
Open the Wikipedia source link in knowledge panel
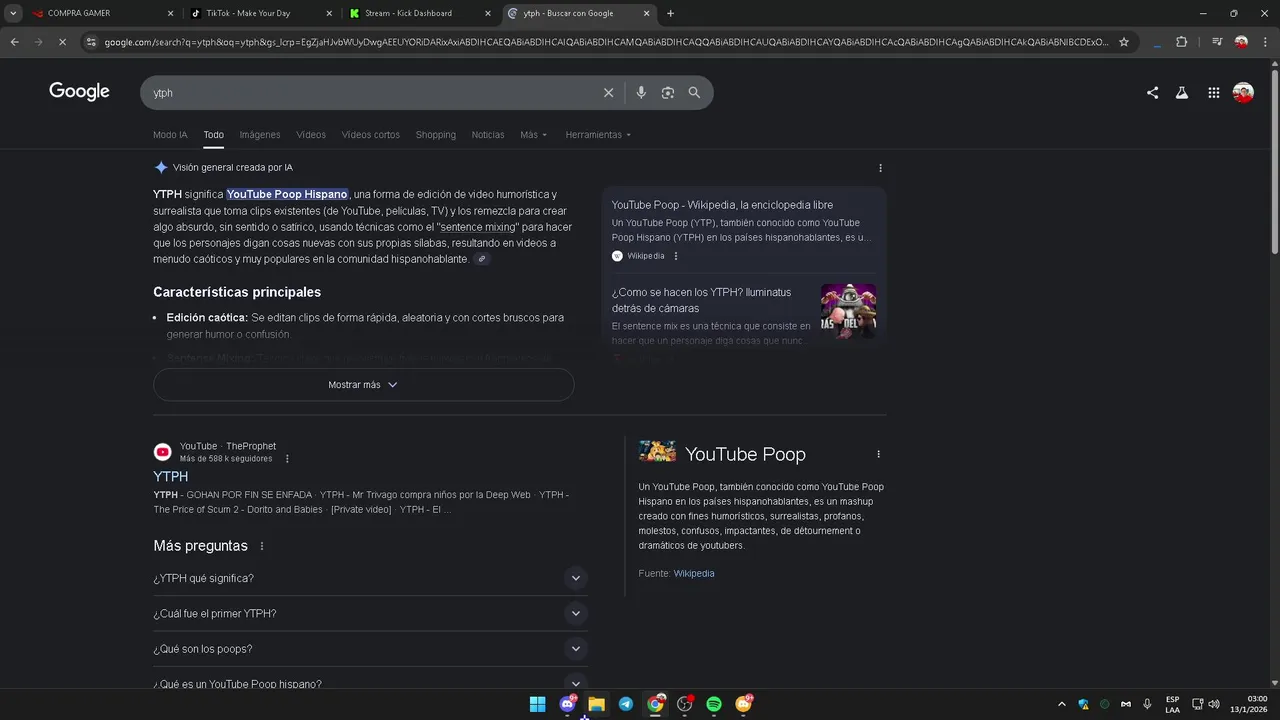pyautogui.click(x=694, y=574)
